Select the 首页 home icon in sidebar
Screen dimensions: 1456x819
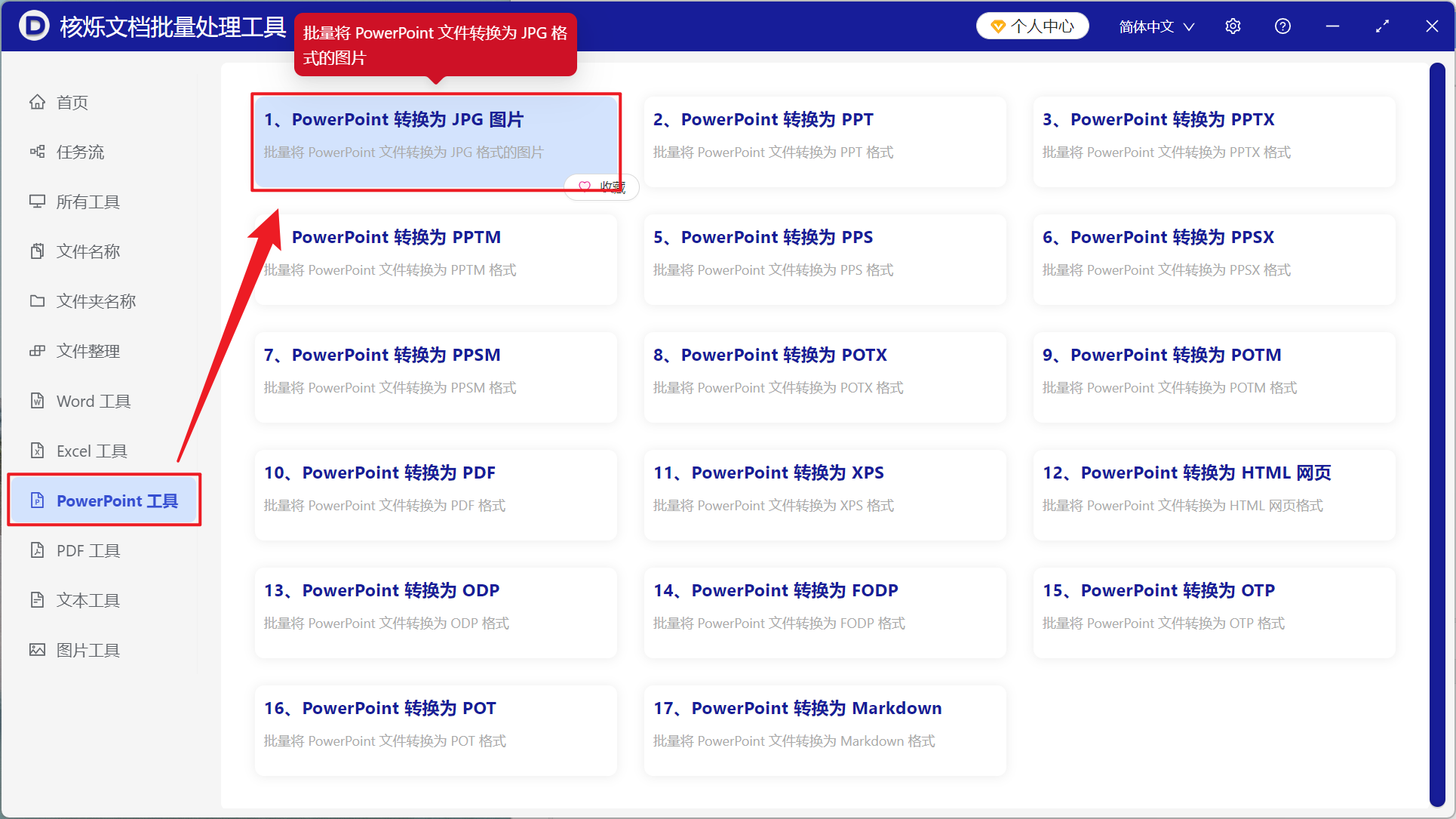pos(37,102)
